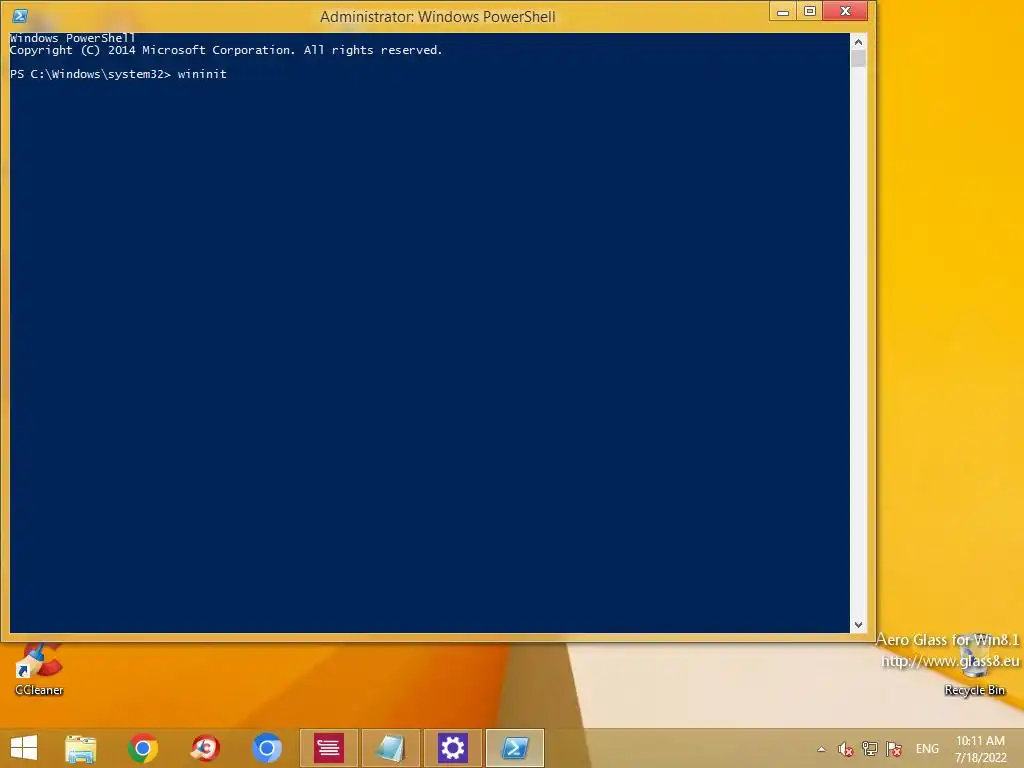Screen dimensions: 1024x768
Task: Switch to the notepad-style taskbar app
Action: [391, 748]
